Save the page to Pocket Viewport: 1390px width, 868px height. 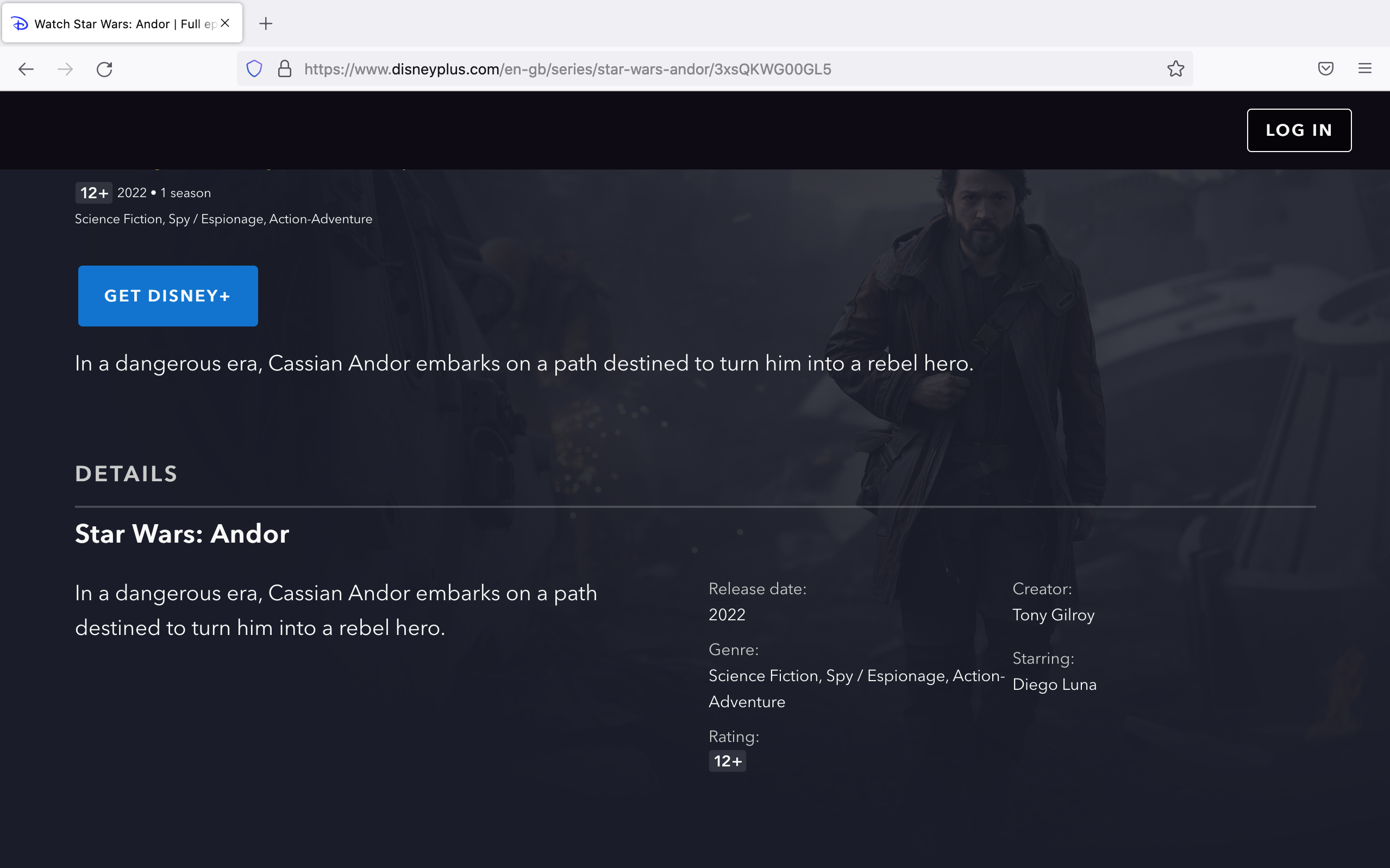pyautogui.click(x=1325, y=69)
